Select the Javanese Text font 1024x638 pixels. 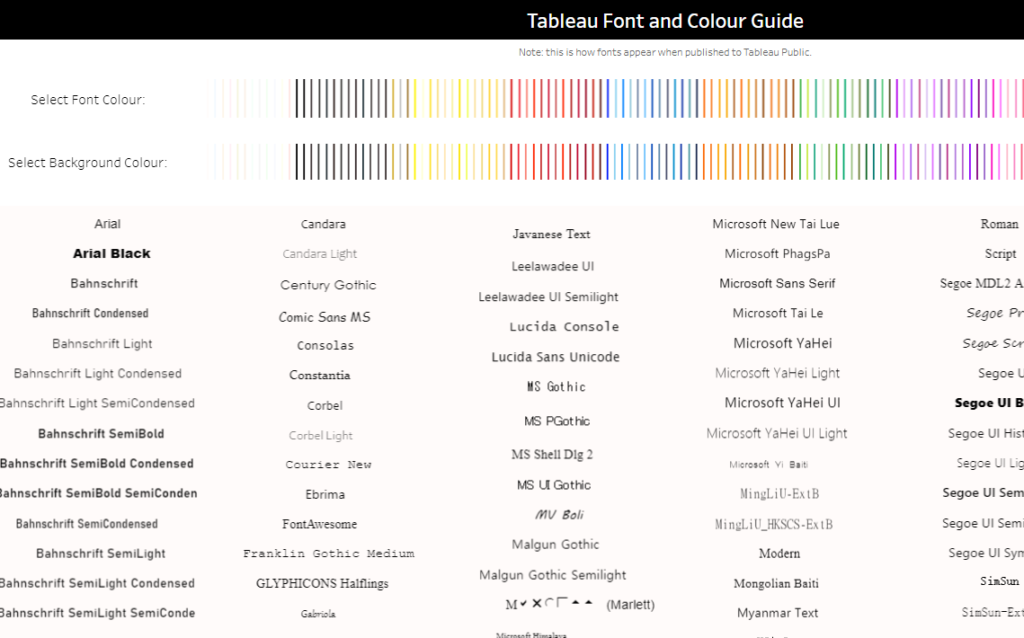coord(551,234)
